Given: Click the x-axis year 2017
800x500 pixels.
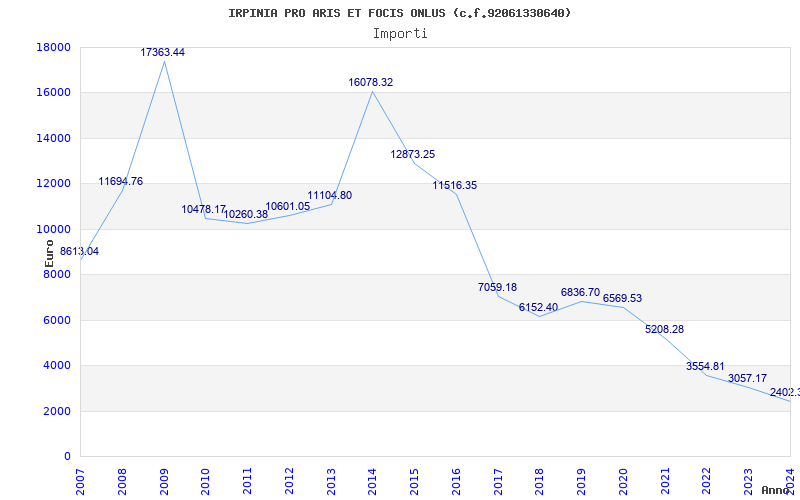Looking at the screenshot, I should click(498, 482).
